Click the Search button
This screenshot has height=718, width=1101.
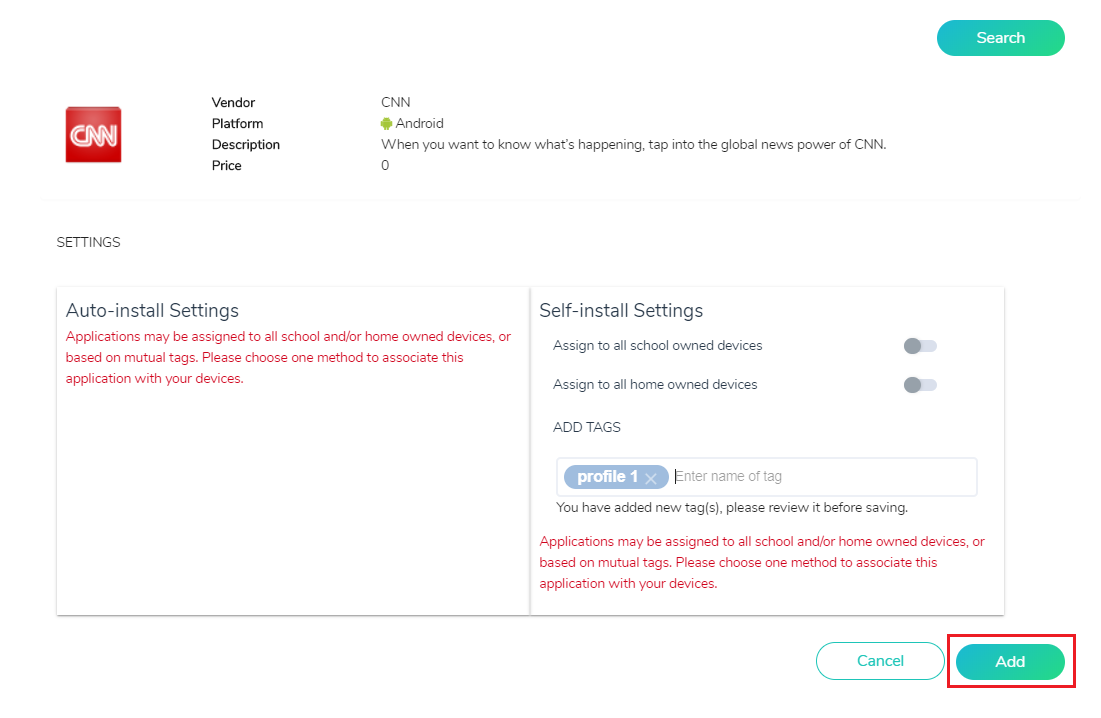tap(1001, 38)
